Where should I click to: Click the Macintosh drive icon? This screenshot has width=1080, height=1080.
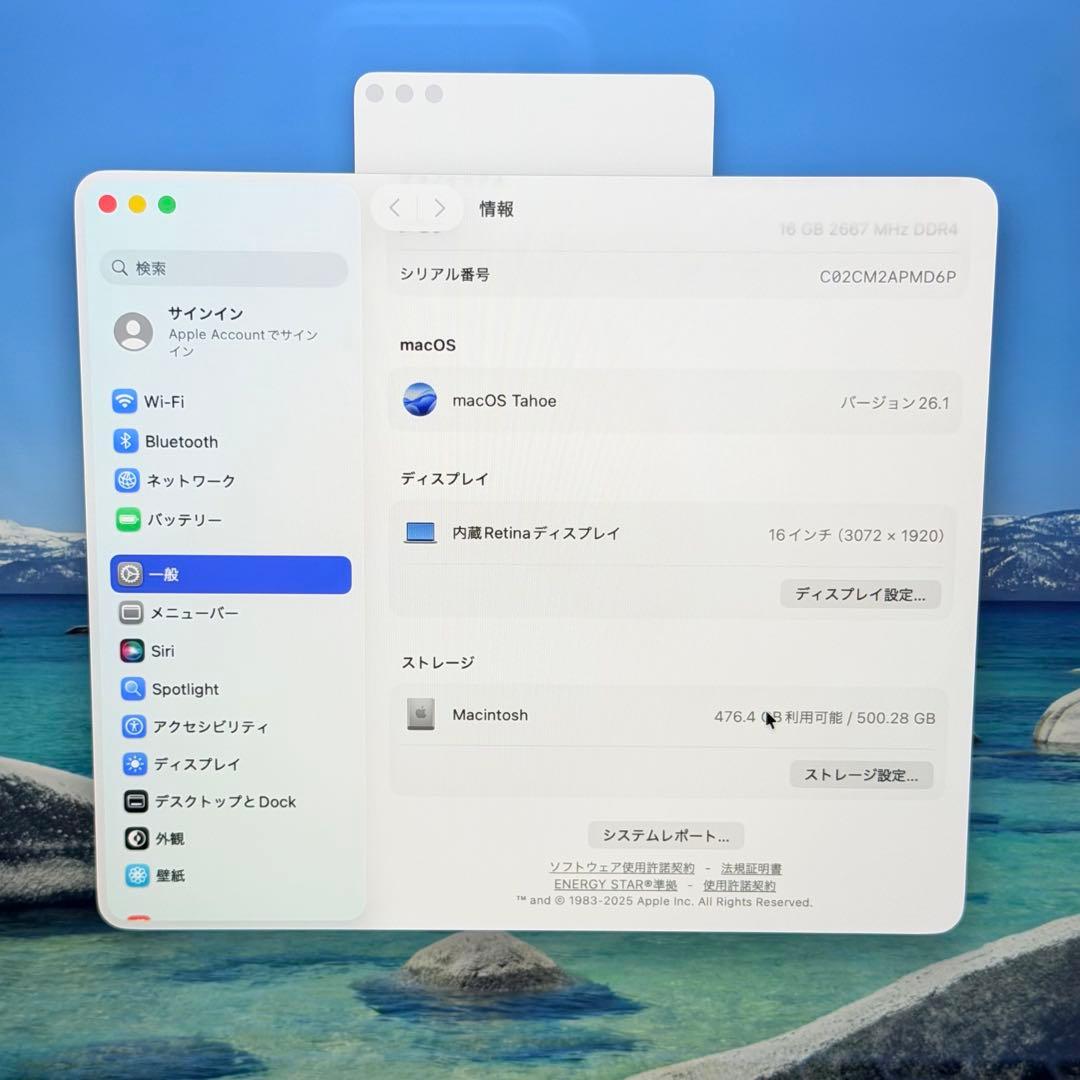(421, 714)
